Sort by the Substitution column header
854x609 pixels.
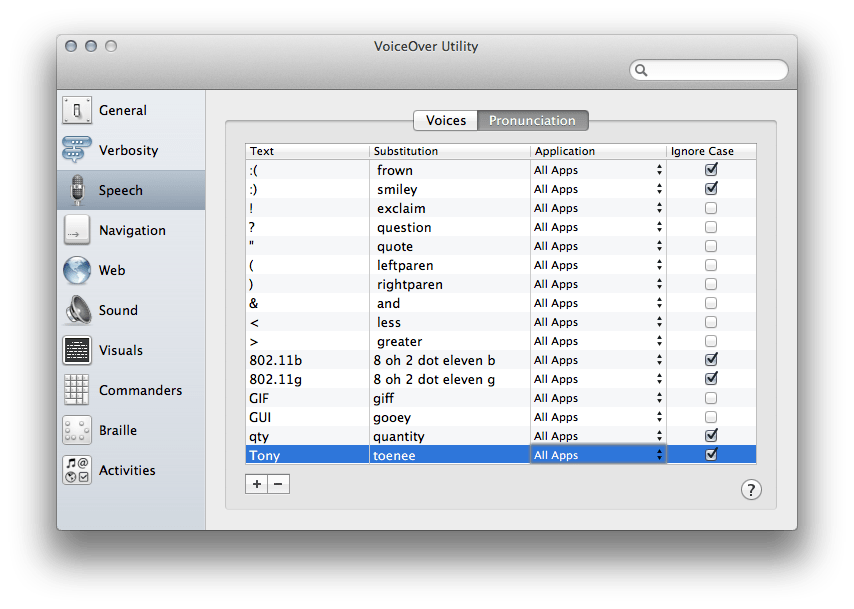(450, 151)
